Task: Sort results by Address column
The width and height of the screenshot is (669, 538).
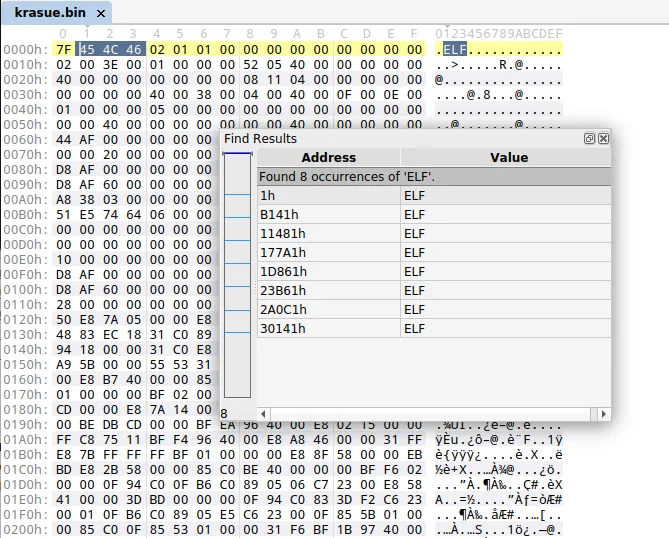Action: click(x=329, y=157)
